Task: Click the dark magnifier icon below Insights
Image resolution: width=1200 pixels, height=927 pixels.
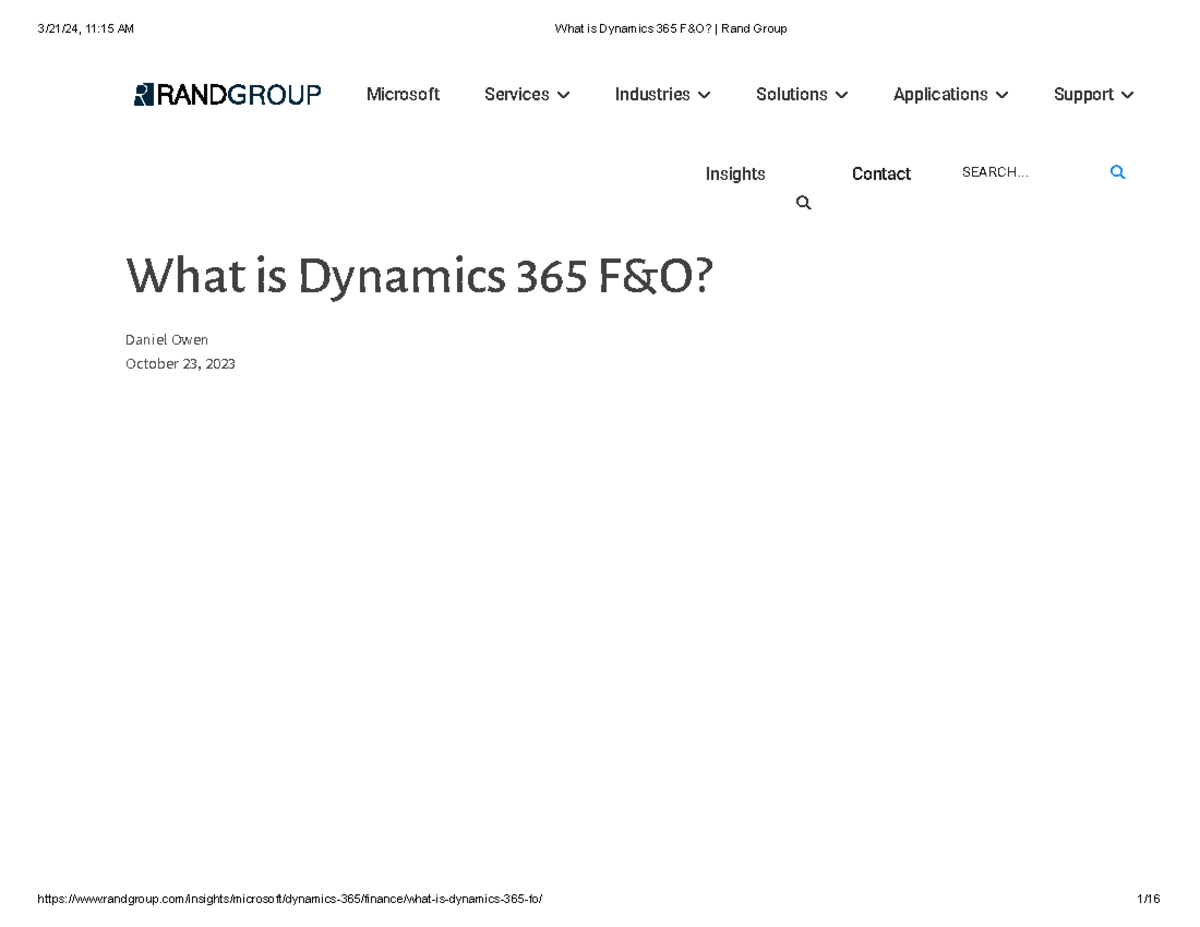Action: [x=803, y=203]
